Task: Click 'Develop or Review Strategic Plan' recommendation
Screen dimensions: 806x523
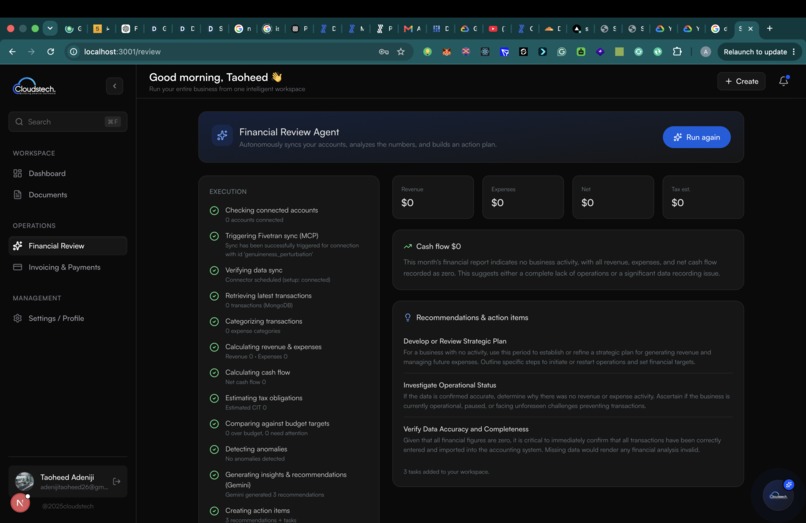Action: 455,341
